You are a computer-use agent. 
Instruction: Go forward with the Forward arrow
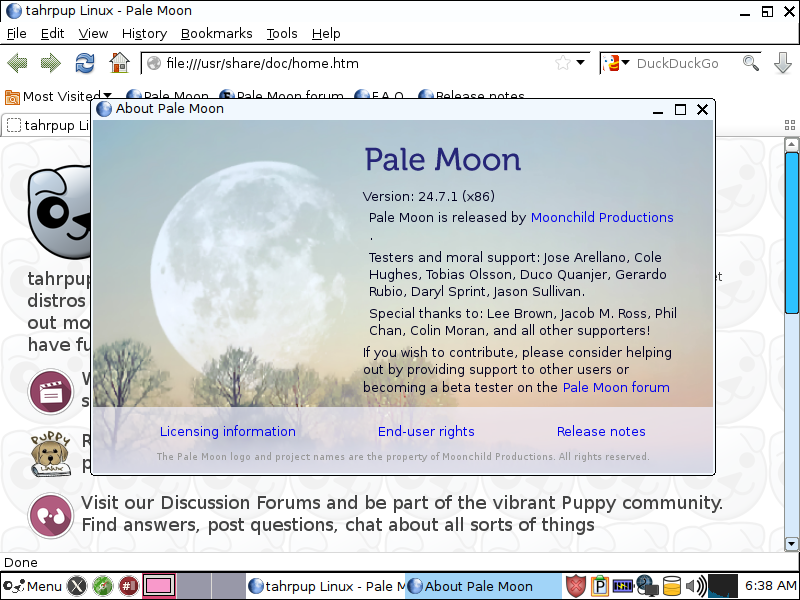tap(51, 63)
